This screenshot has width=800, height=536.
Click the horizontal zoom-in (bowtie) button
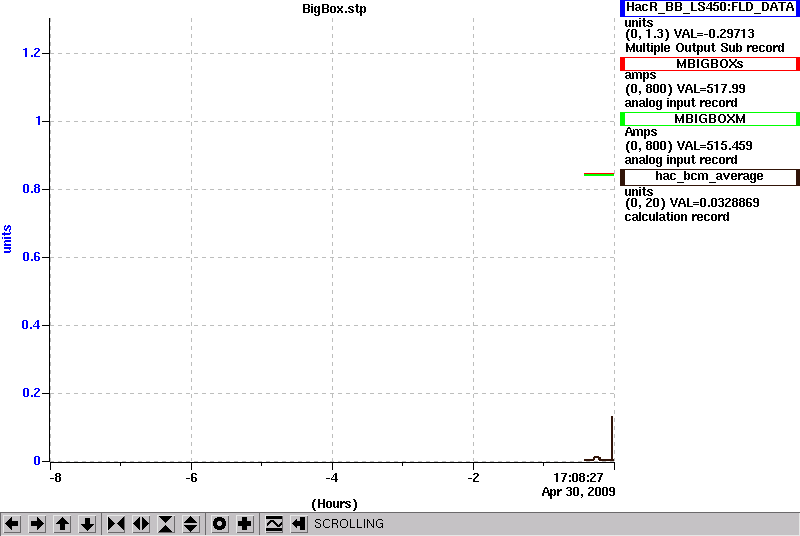click(116, 524)
